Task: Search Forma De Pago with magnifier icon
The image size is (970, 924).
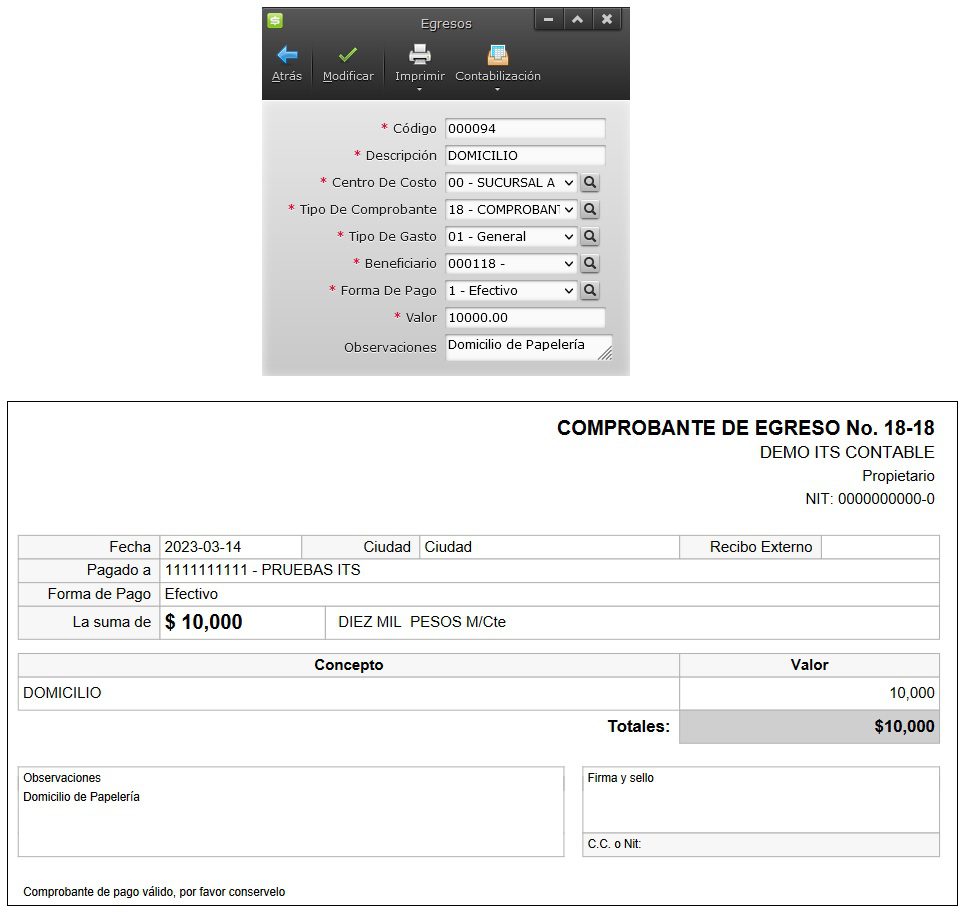Action: 590,291
